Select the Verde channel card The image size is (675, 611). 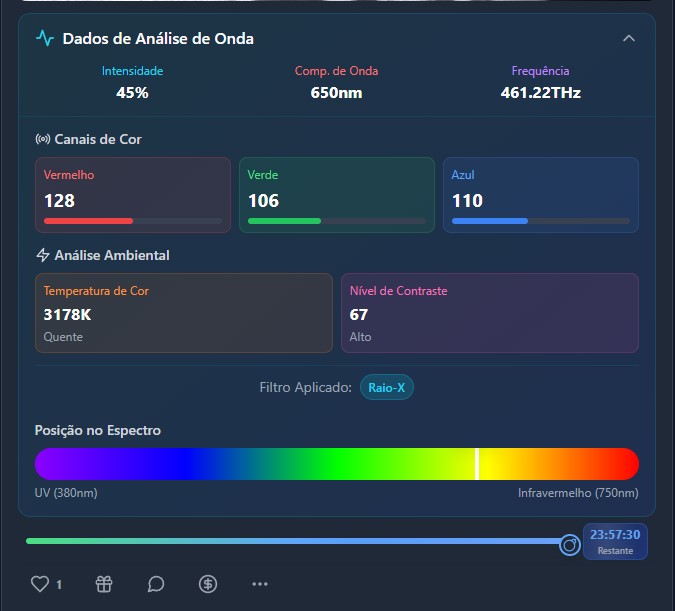click(x=337, y=195)
